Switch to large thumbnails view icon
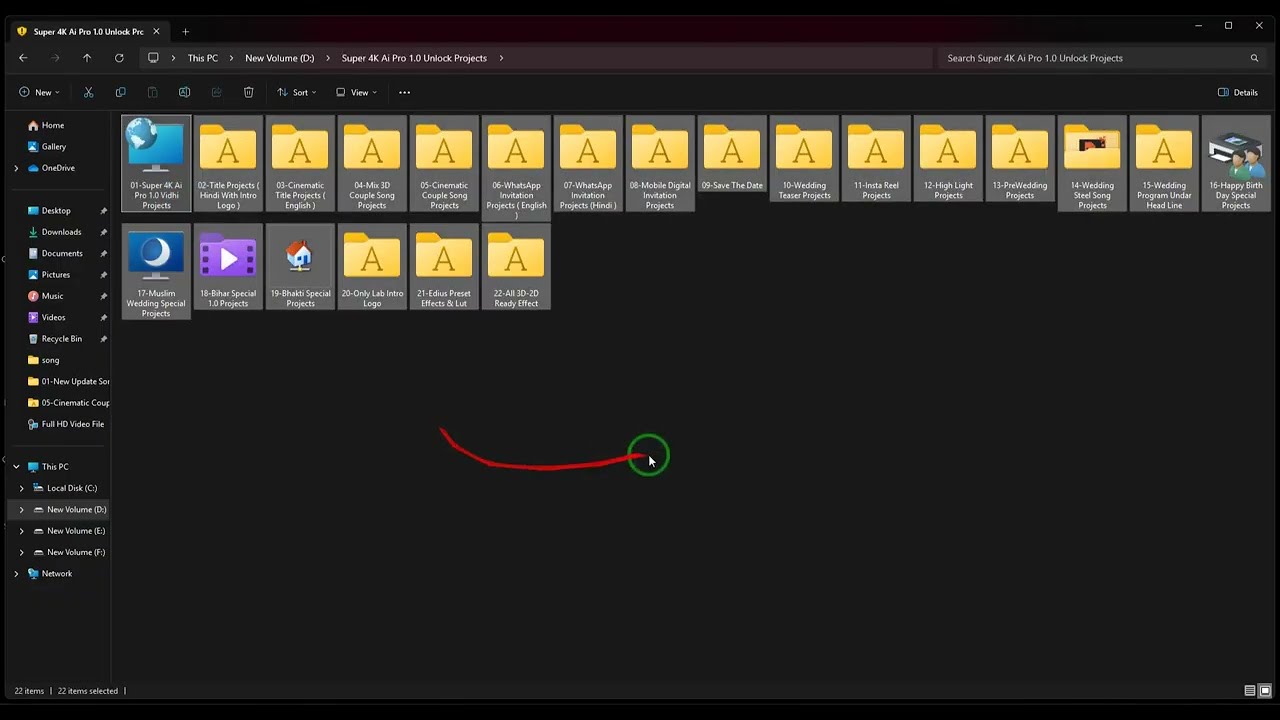1280x720 pixels. click(x=1265, y=691)
